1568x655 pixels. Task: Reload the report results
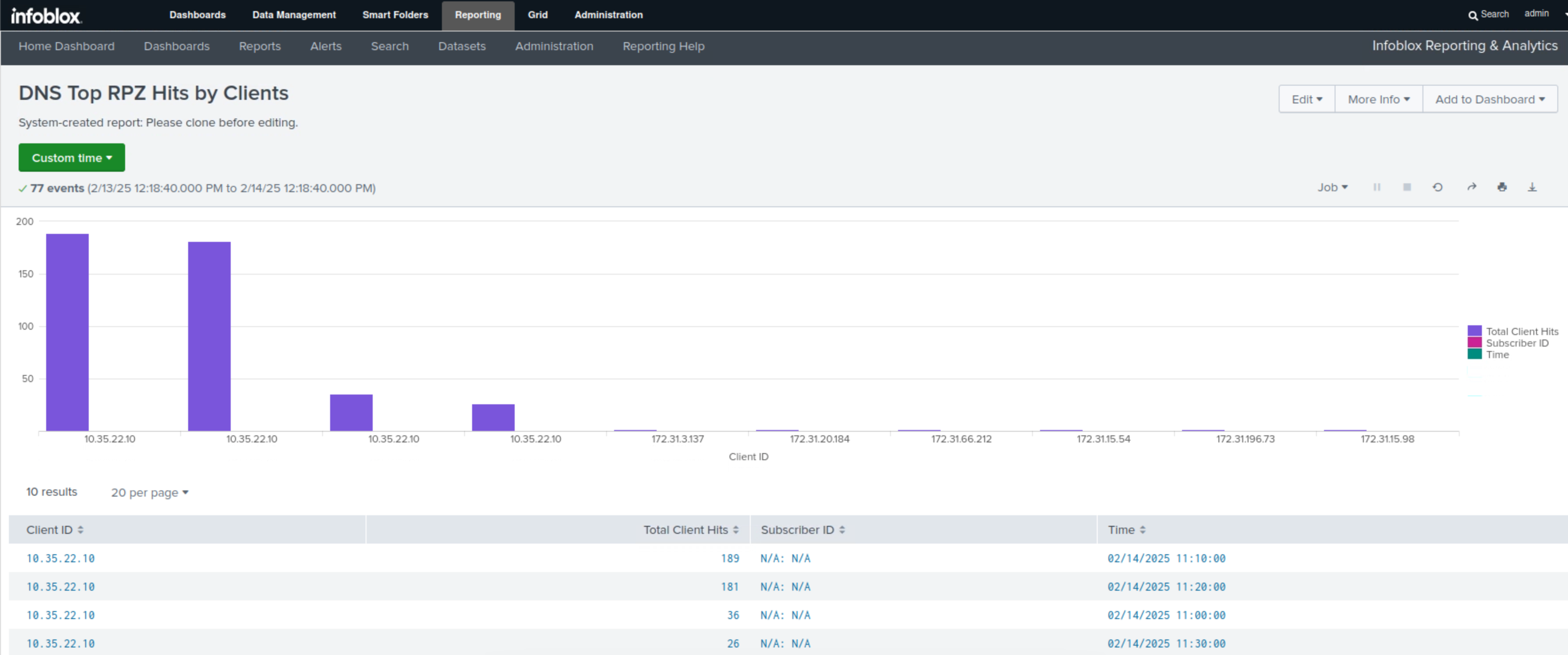pyautogui.click(x=1438, y=187)
